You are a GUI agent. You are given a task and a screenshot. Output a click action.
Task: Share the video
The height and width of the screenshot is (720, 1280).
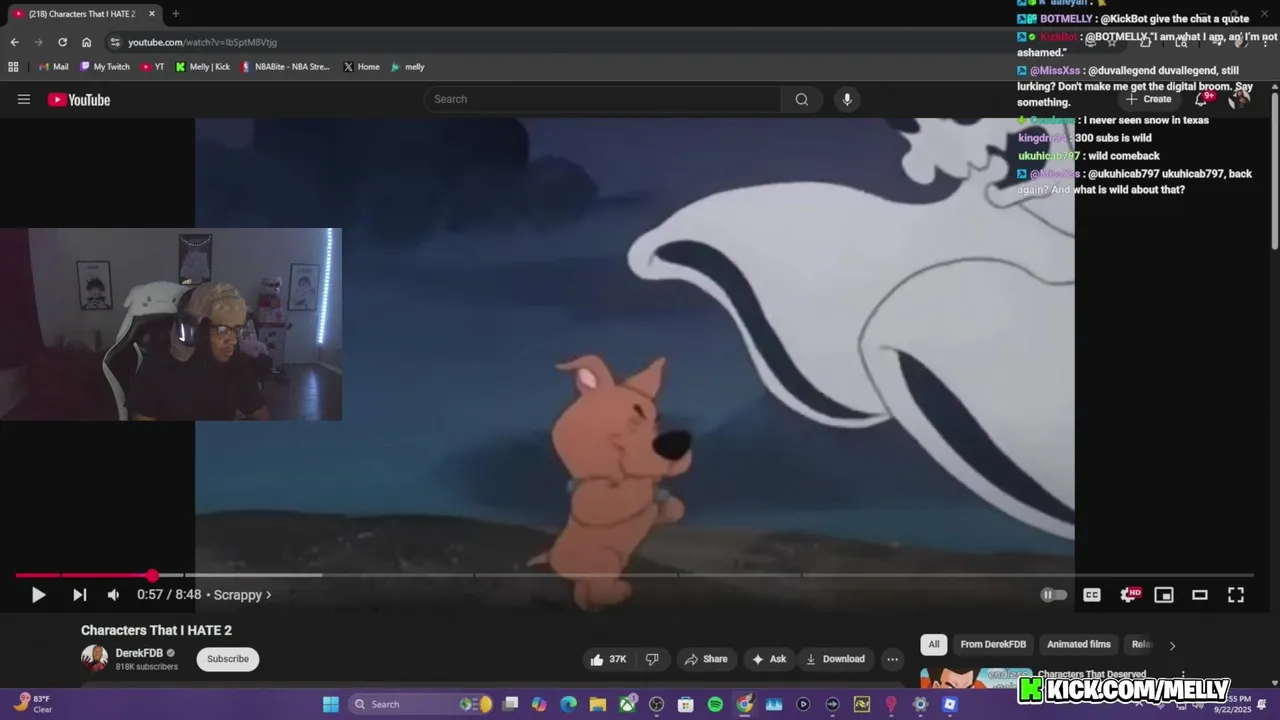point(706,659)
